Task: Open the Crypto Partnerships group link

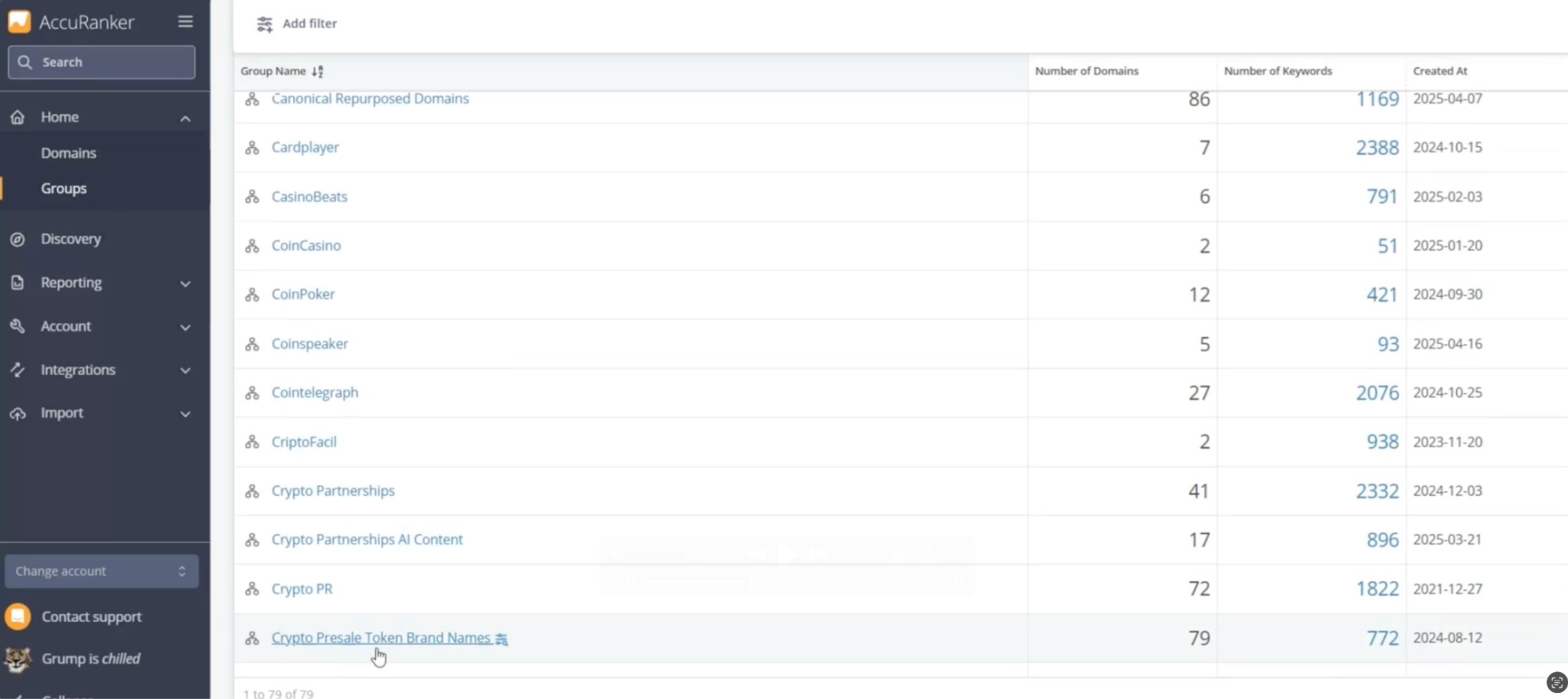Action: click(333, 491)
